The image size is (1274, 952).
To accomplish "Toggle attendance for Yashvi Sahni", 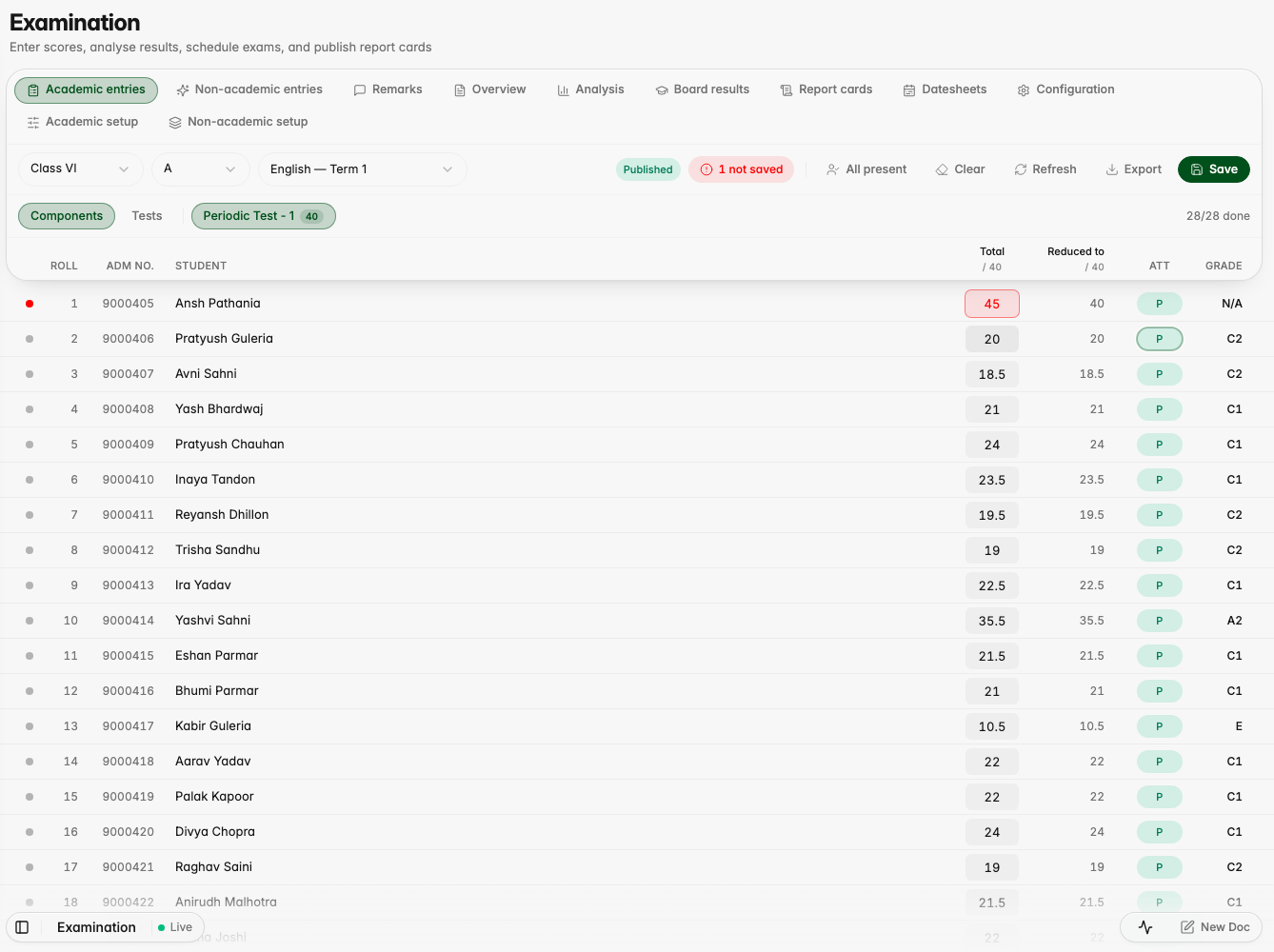I will pyautogui.click(x=1160, y=621).
